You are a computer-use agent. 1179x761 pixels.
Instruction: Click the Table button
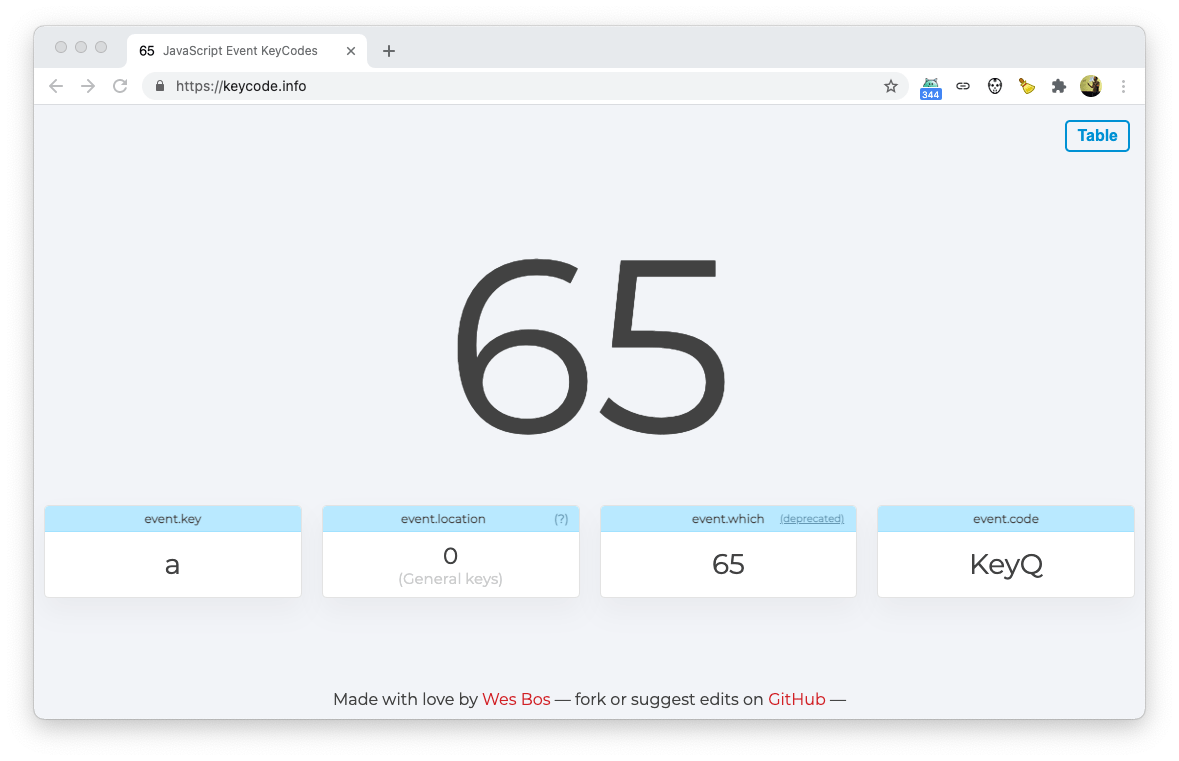point(1097,136)
